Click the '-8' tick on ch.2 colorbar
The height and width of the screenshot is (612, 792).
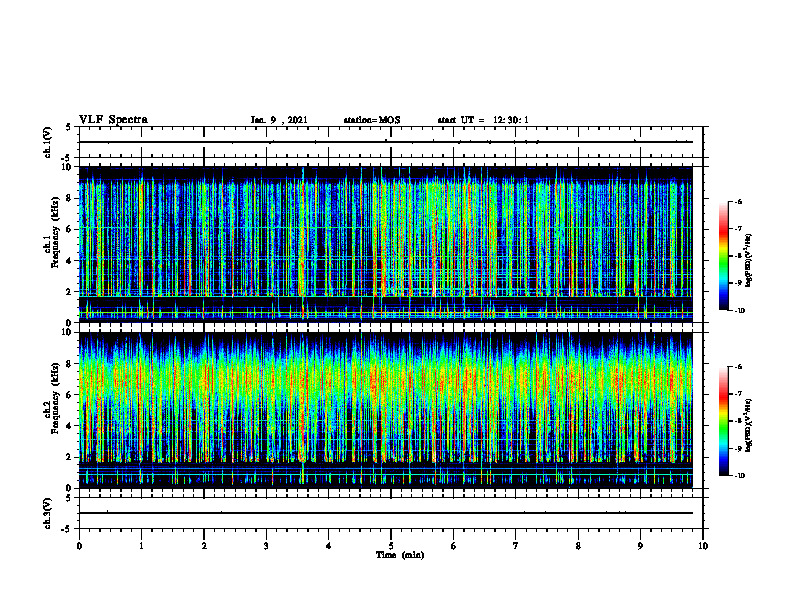point(739,421)
